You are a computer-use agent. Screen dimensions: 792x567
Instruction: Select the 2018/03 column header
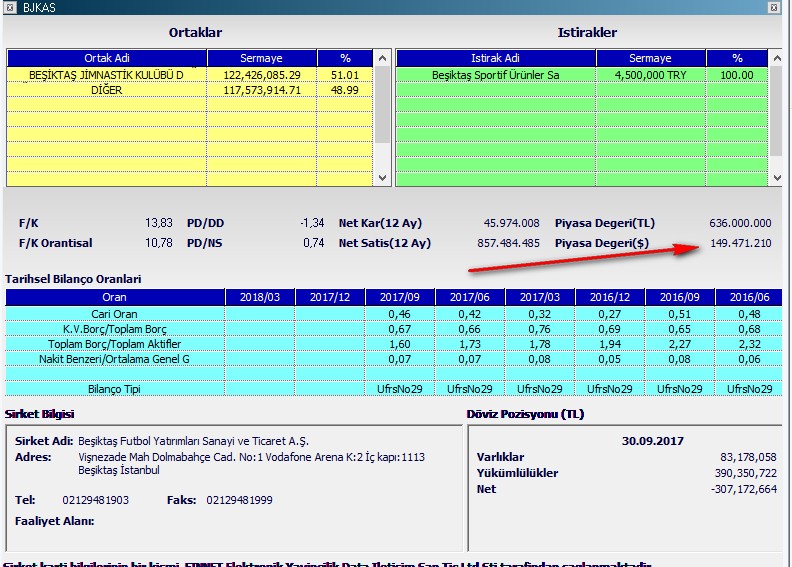260,297
